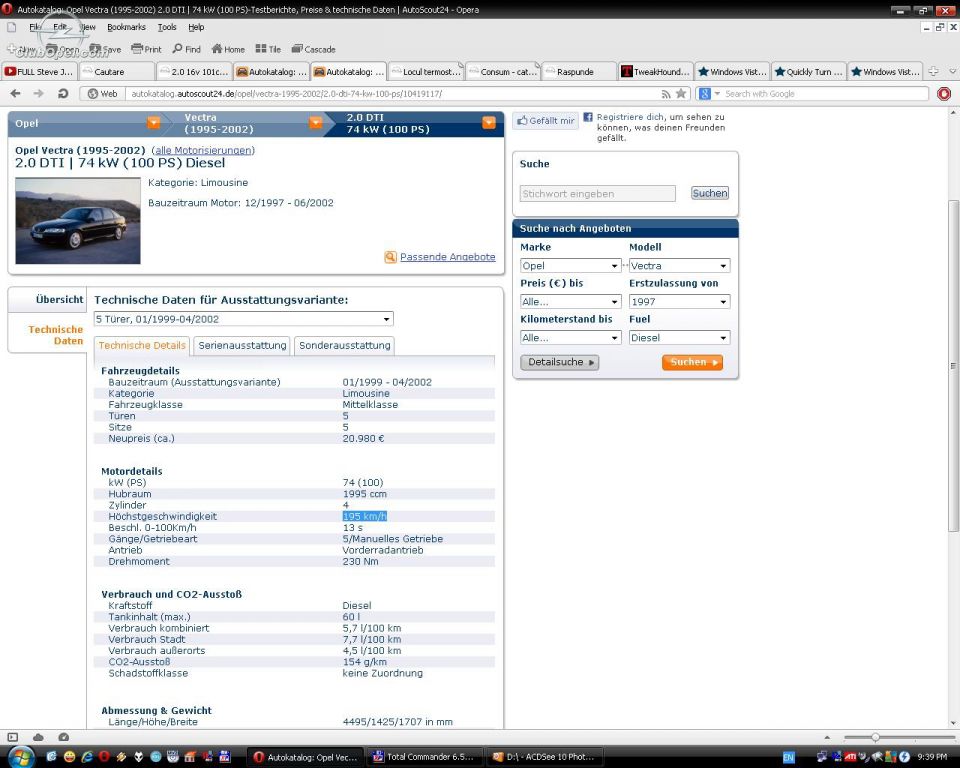The image size is (960, 768).
Task: Click the Opera Turbo gauge icon
Action: coord(63,737)
